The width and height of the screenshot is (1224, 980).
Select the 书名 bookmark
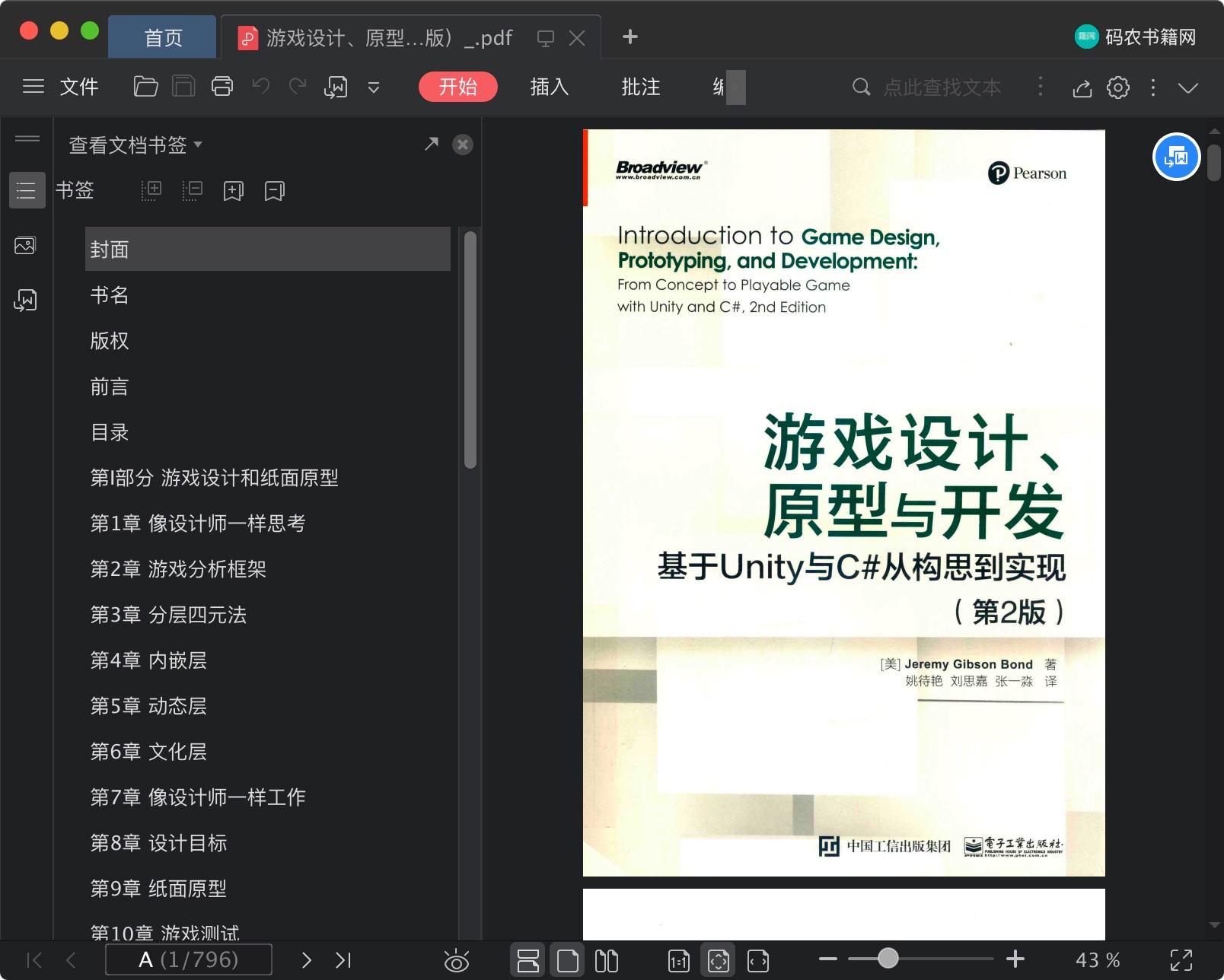[110, 295]
